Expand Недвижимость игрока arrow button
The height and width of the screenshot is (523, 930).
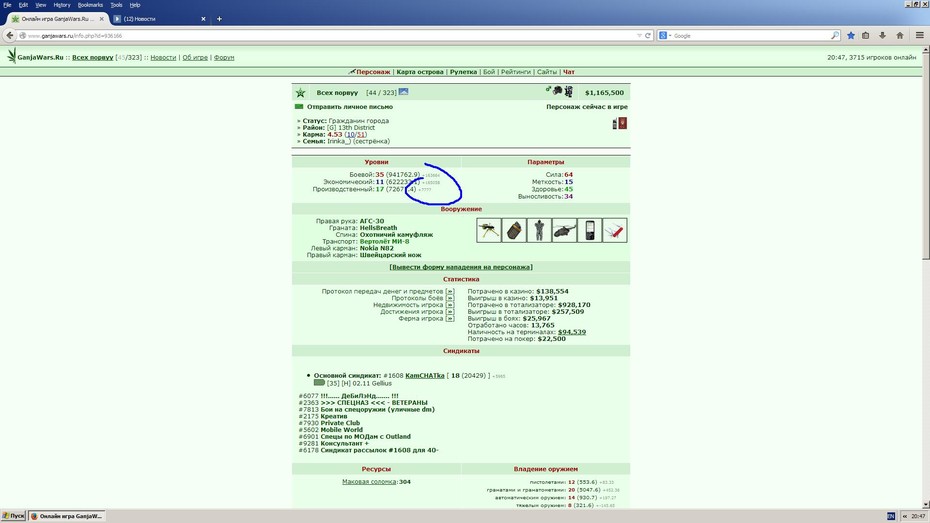click(450, 305)
